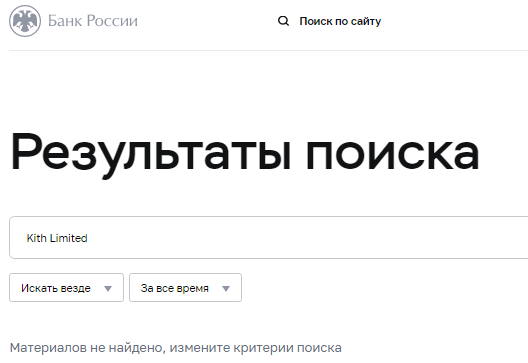The height and width of the screenshot is (363, 528).
Task: Click the «За все время» label text
Action: click(x=175, y=288)
